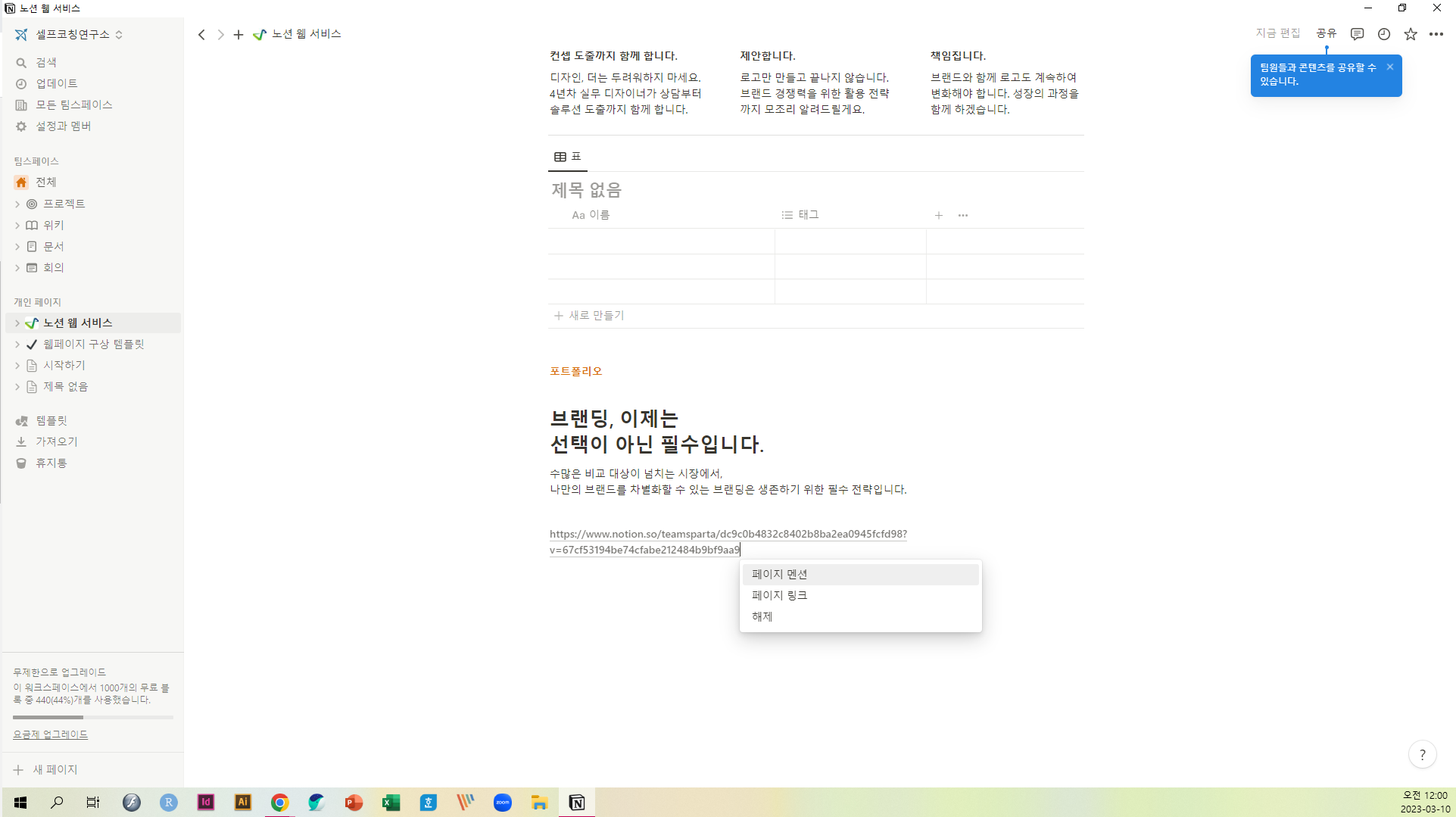Open 시작하기 page in sidebar

click(x=64, y=365)
